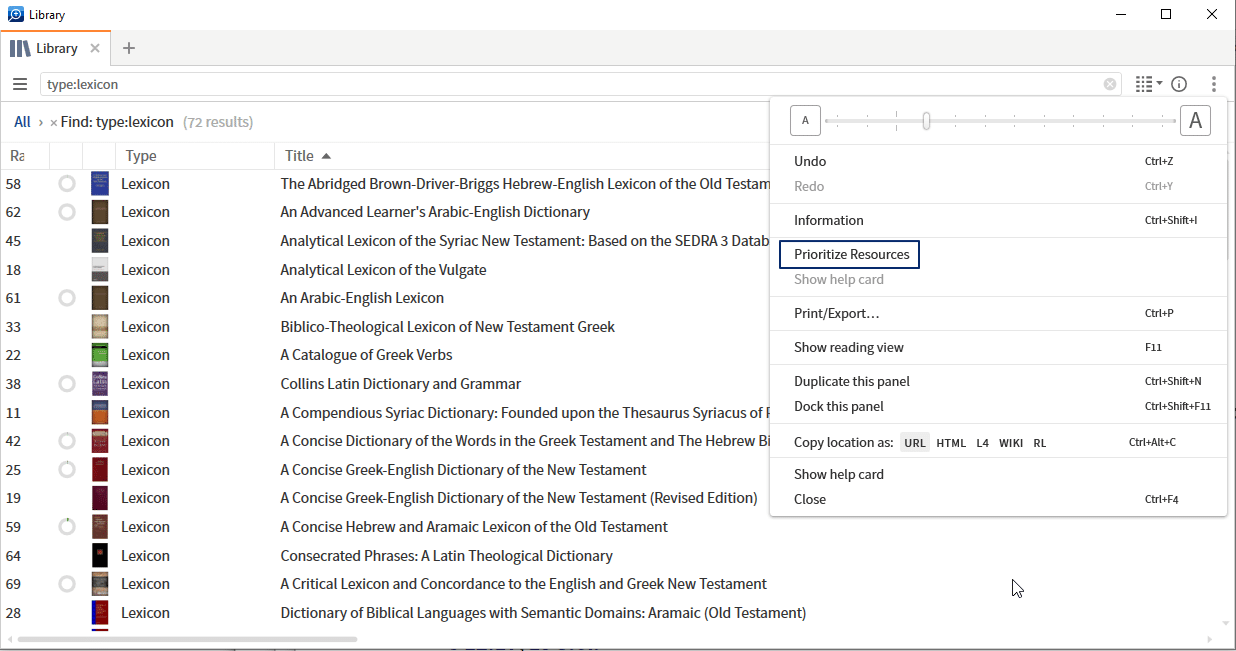Sort by the Title column header
This screenshot has width=1236, height=651.
coord(300,156)
